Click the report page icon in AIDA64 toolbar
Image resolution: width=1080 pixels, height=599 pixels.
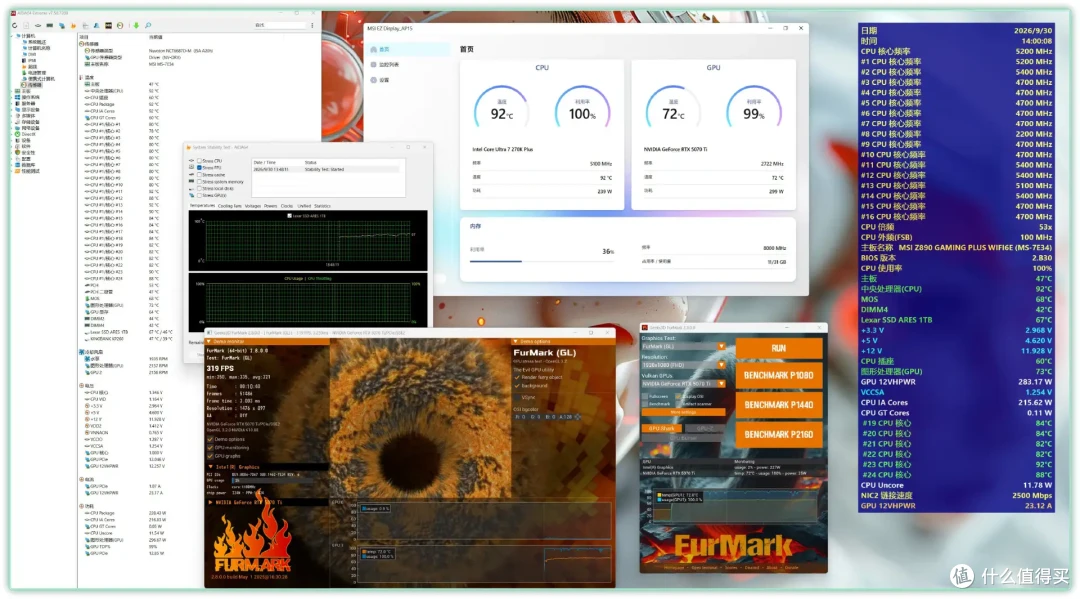(x=26, y=25)
